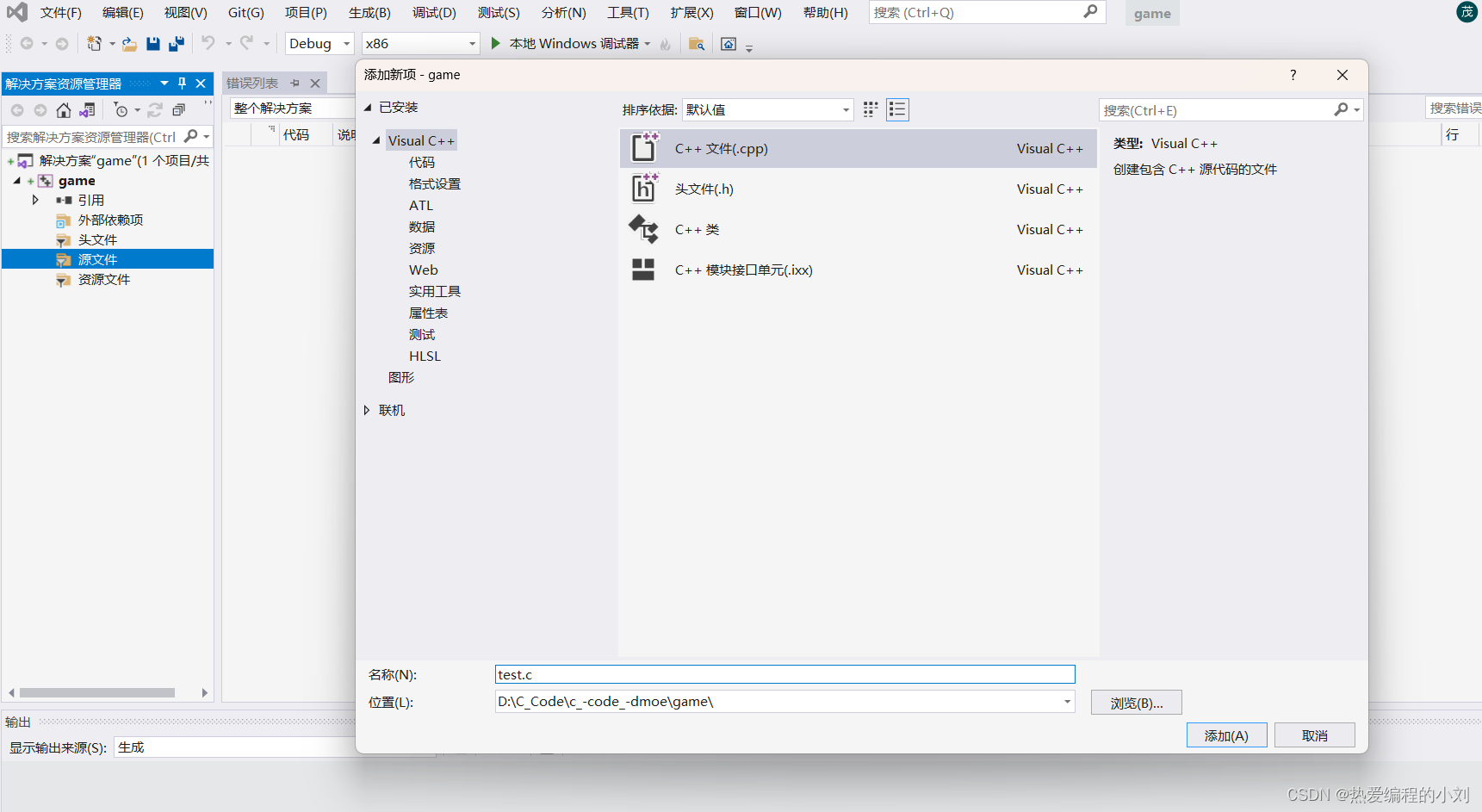Select 头文件 folder in Solution Explorer
The width and height of the screenshot is (1482, 812).
(x=97, y=239)
